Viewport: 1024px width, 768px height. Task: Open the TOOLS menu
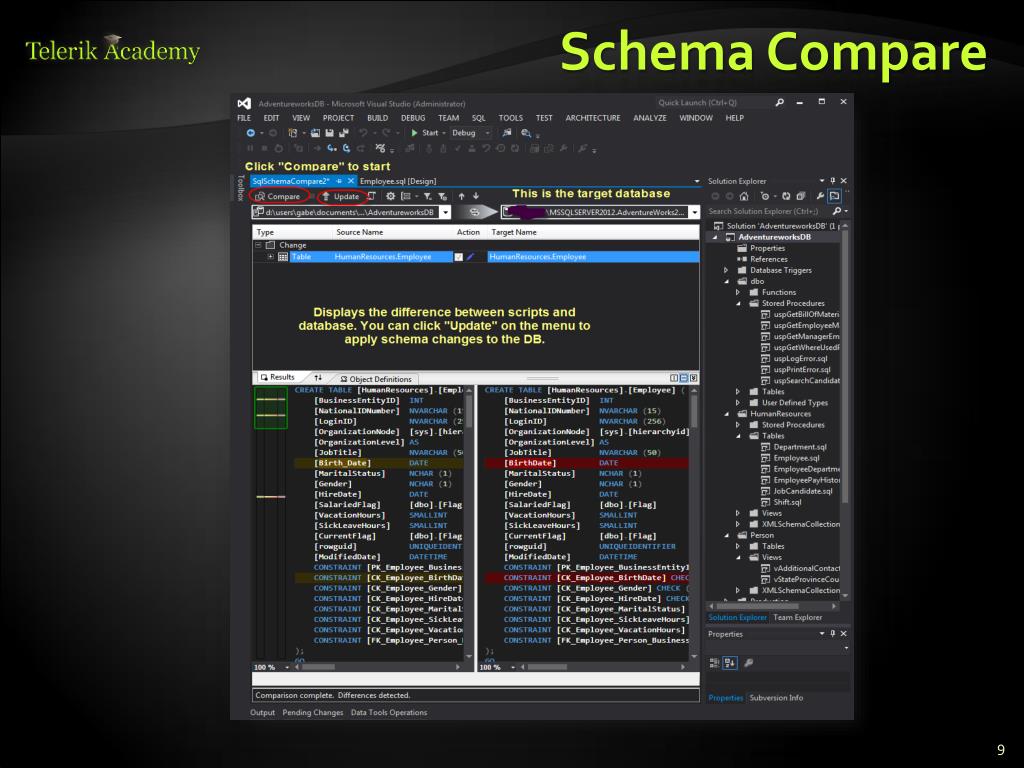tap(511, 118)
